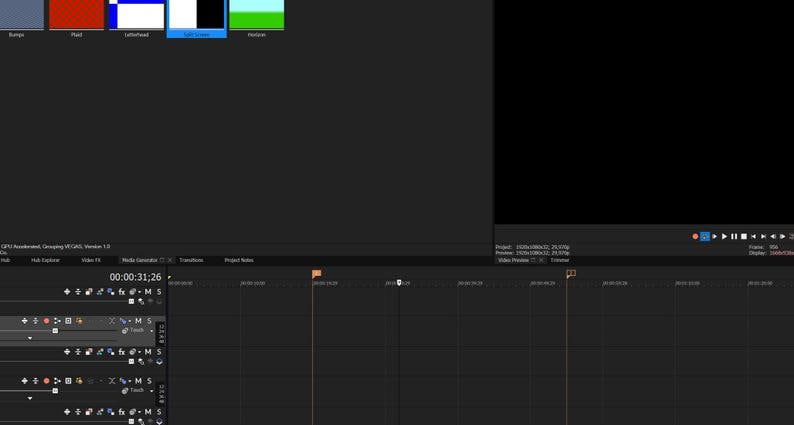Screen dimensions: 794x425
Task: Solo the first audio track
Action: (x=149, y=321)
